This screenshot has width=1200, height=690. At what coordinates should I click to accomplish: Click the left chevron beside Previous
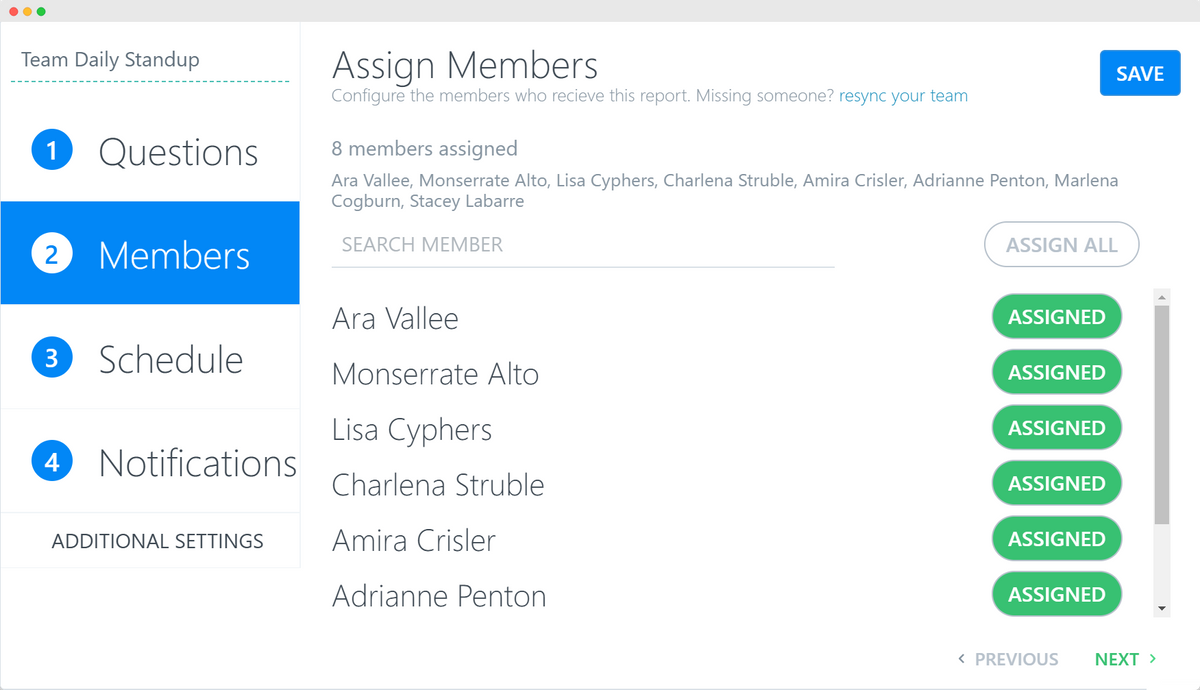click(961, 659)
